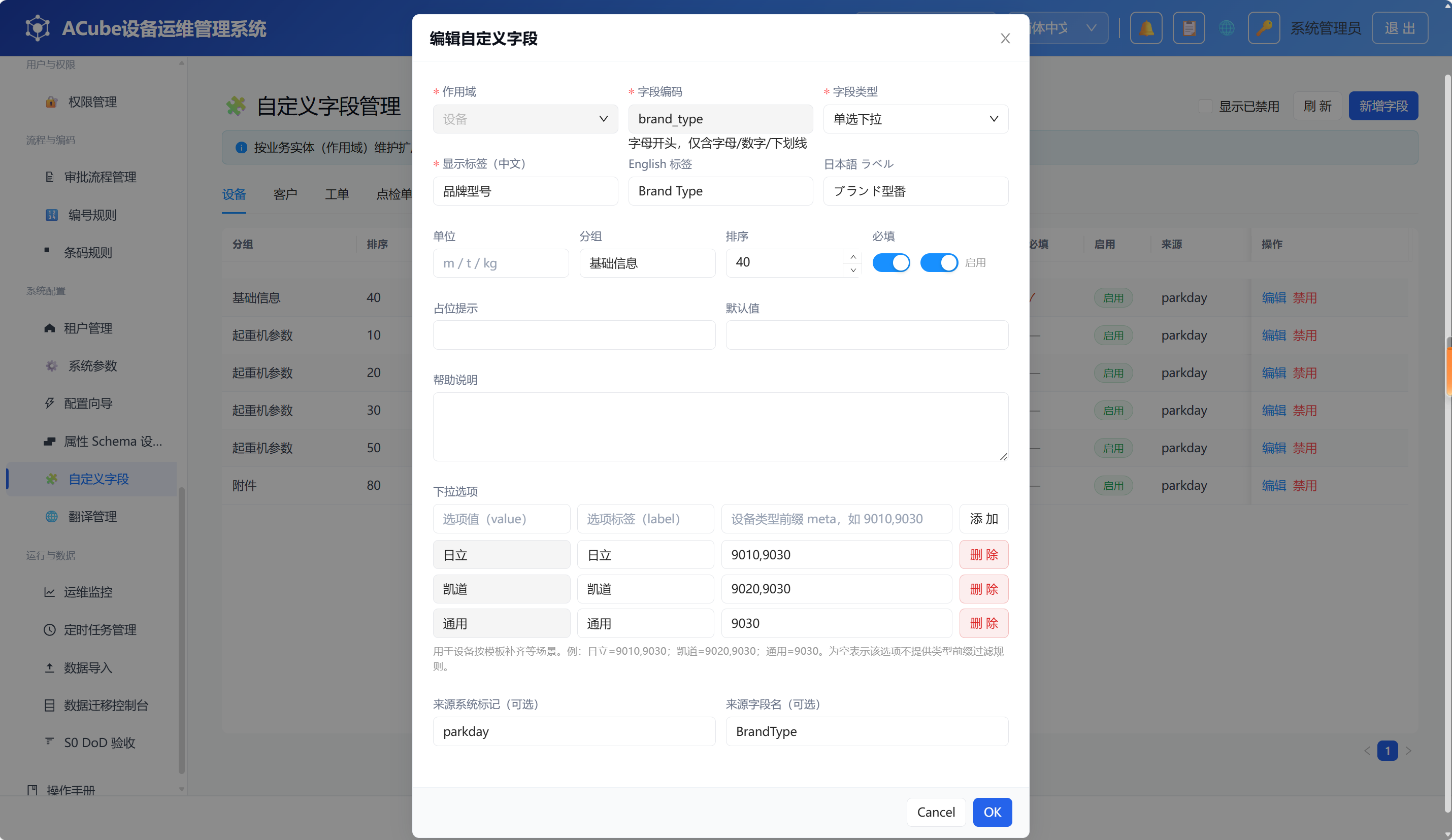1452x840 pixels.
Task: Toggle the 启用 switch in dialog
Action: point(939,263)
